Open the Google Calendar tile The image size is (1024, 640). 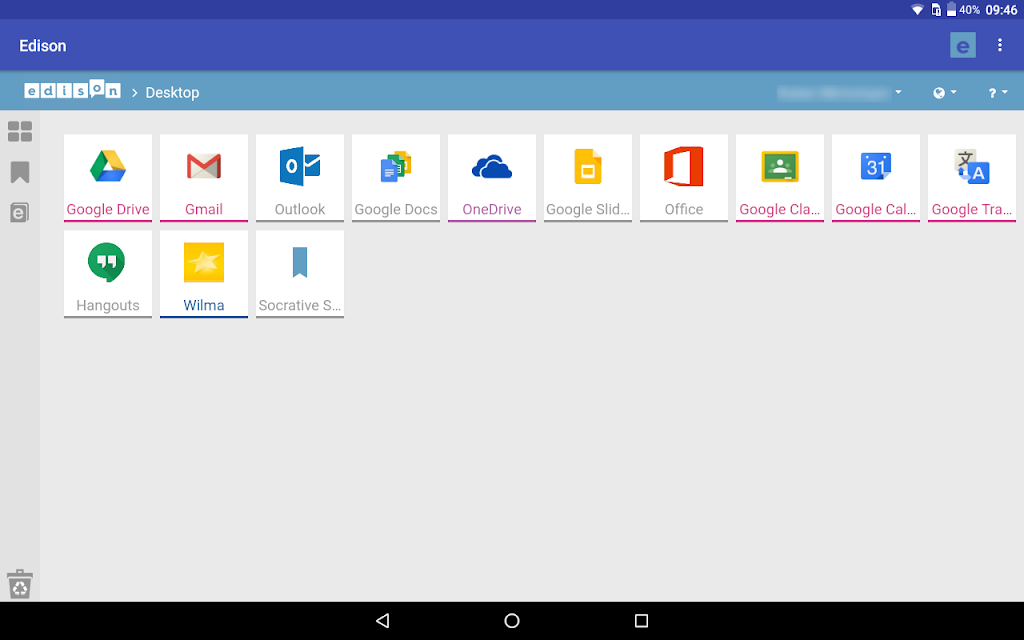(x=876, y=178)
